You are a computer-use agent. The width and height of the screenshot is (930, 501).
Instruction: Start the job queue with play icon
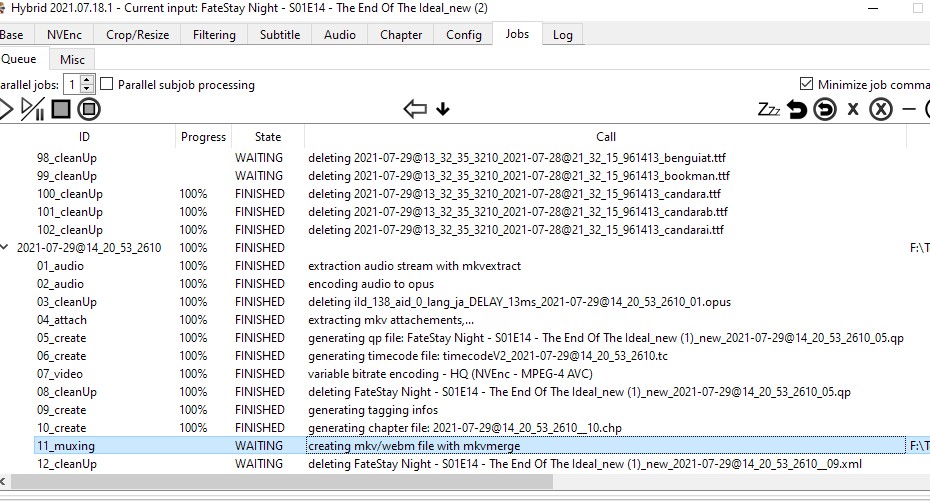[x=5, y=109]
